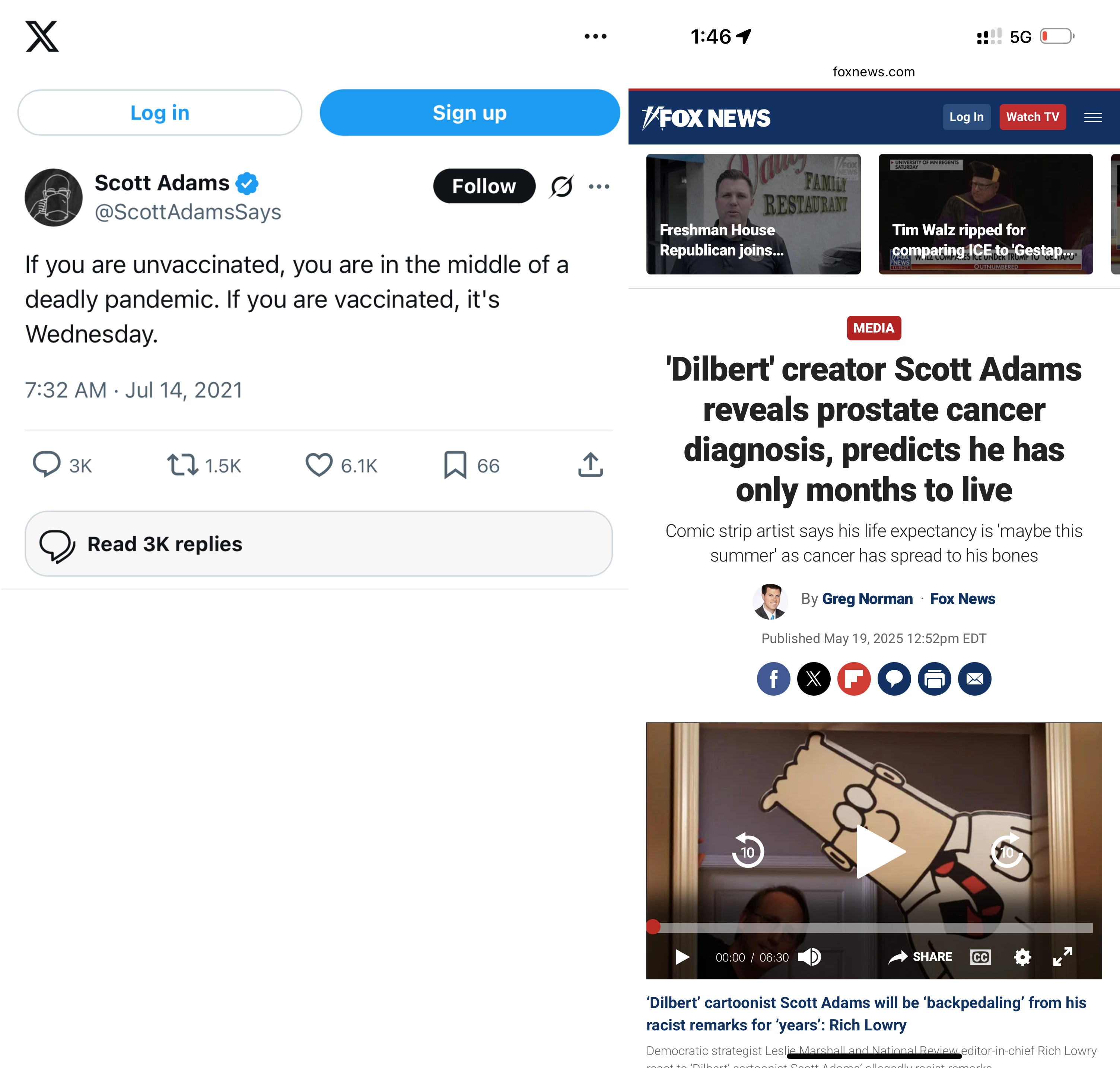The image size is (1120, 1068).
Task: Bookmark the tweet with bookmark icon
Action: 455,465
